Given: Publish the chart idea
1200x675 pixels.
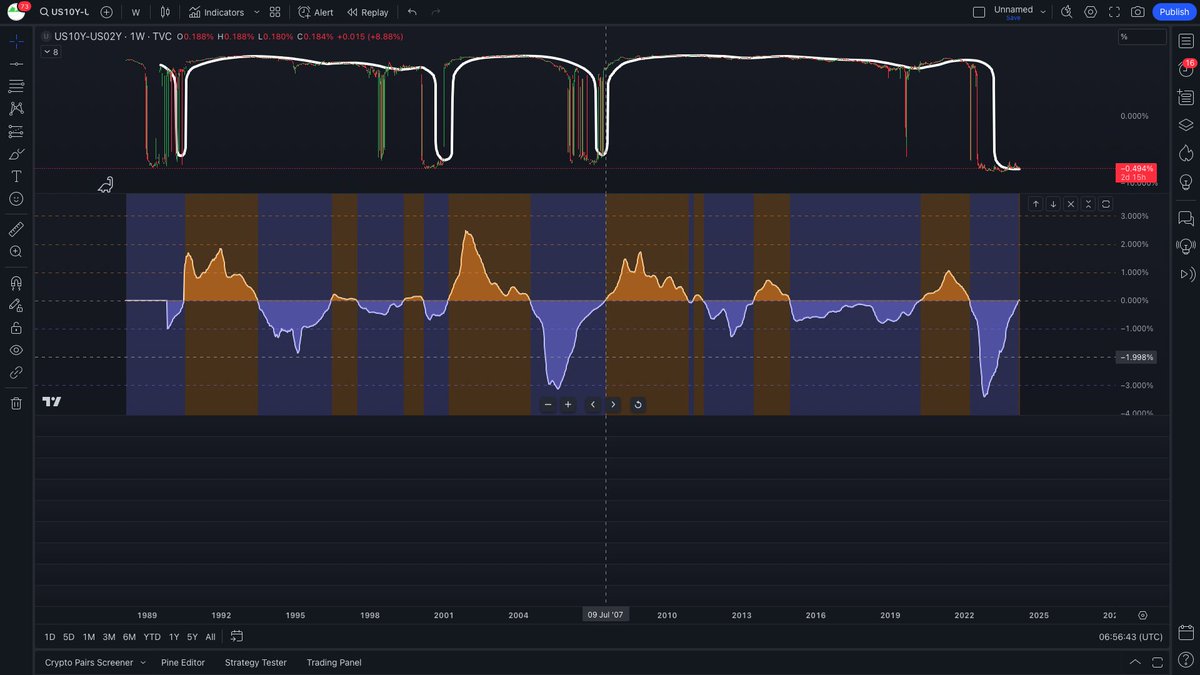Looking at the screenshot, I should (x=1174, y=12).
